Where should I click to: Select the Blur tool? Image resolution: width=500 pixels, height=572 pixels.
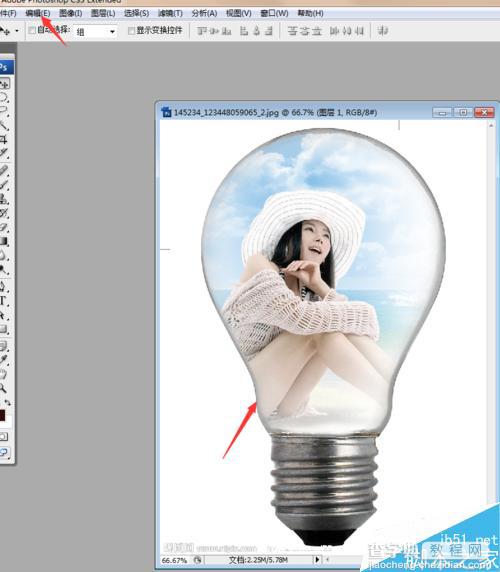(x=4, y=255)
